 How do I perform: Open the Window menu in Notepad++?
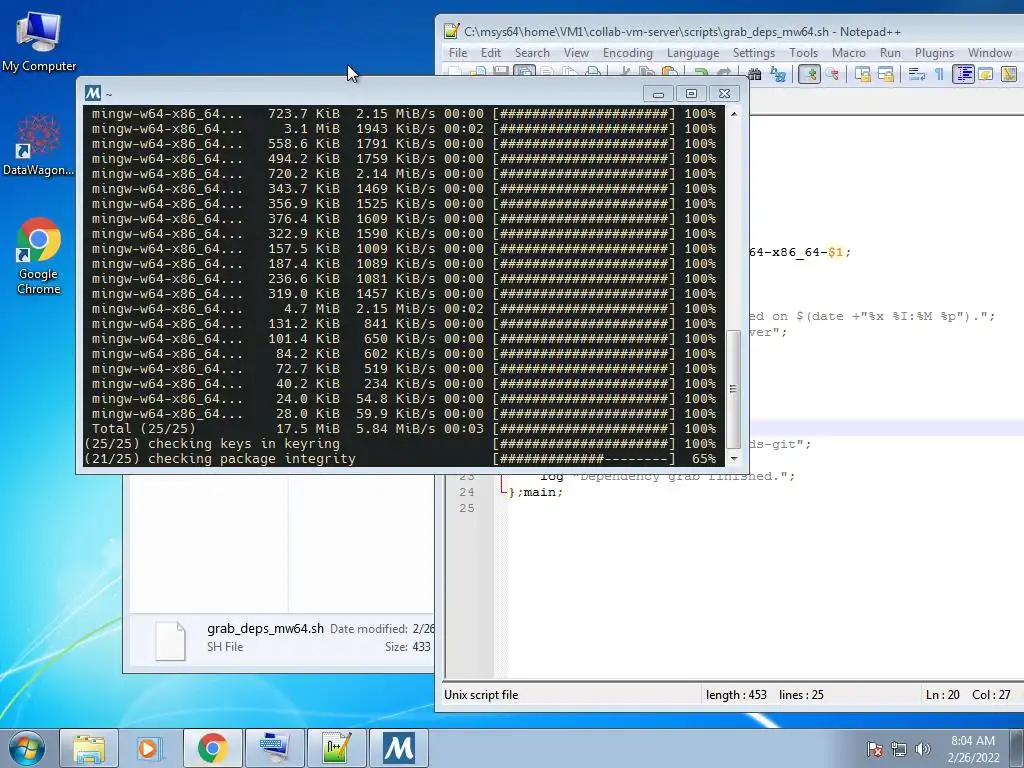(x=989, y=53)
